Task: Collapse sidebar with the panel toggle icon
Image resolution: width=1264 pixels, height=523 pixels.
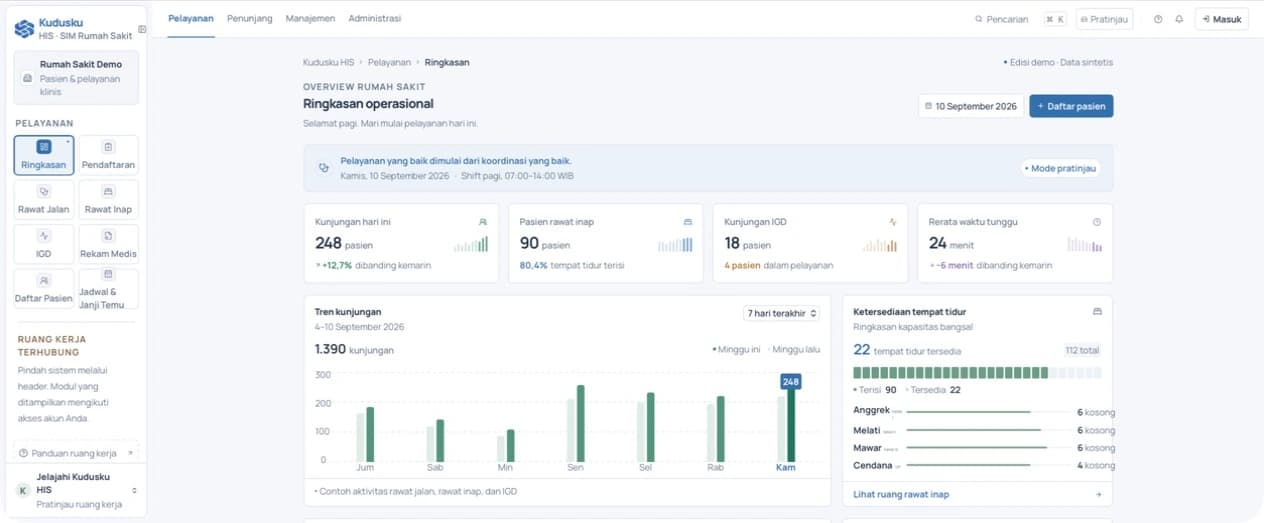Action: (142, 29)
